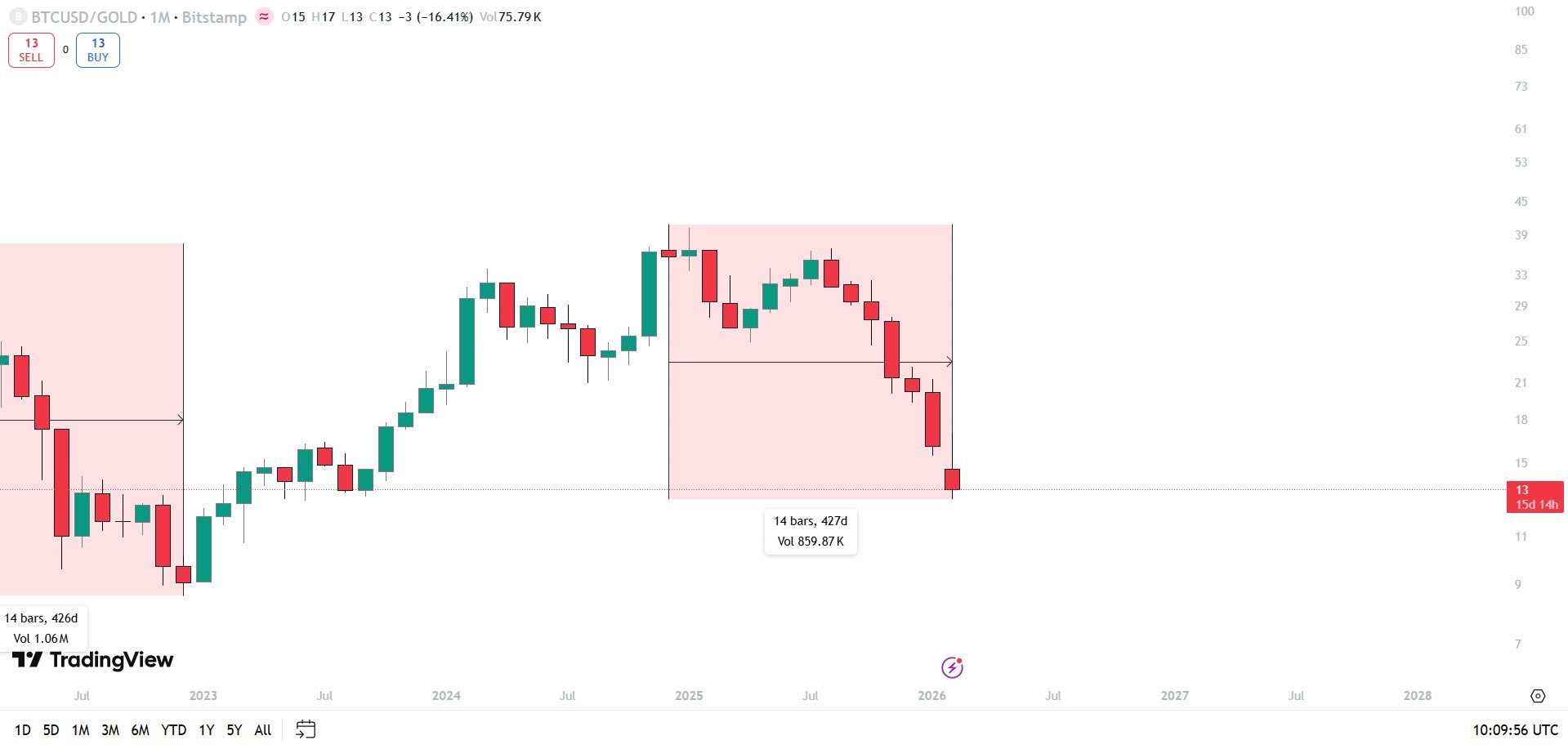
Task: Click the 10:09:56 UTC timezone clock
Action: tap(1515, 730)
